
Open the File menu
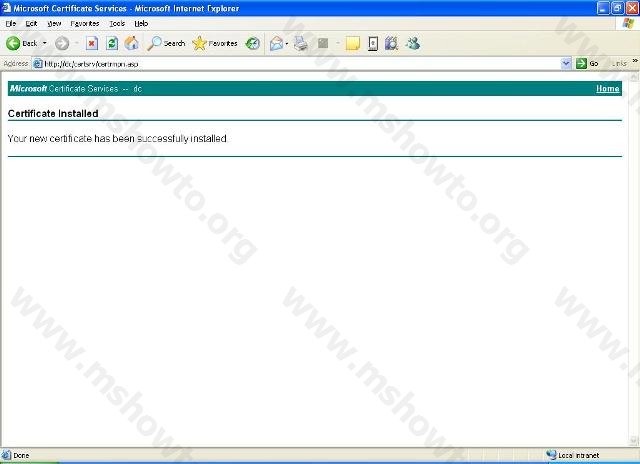[11, 24]
